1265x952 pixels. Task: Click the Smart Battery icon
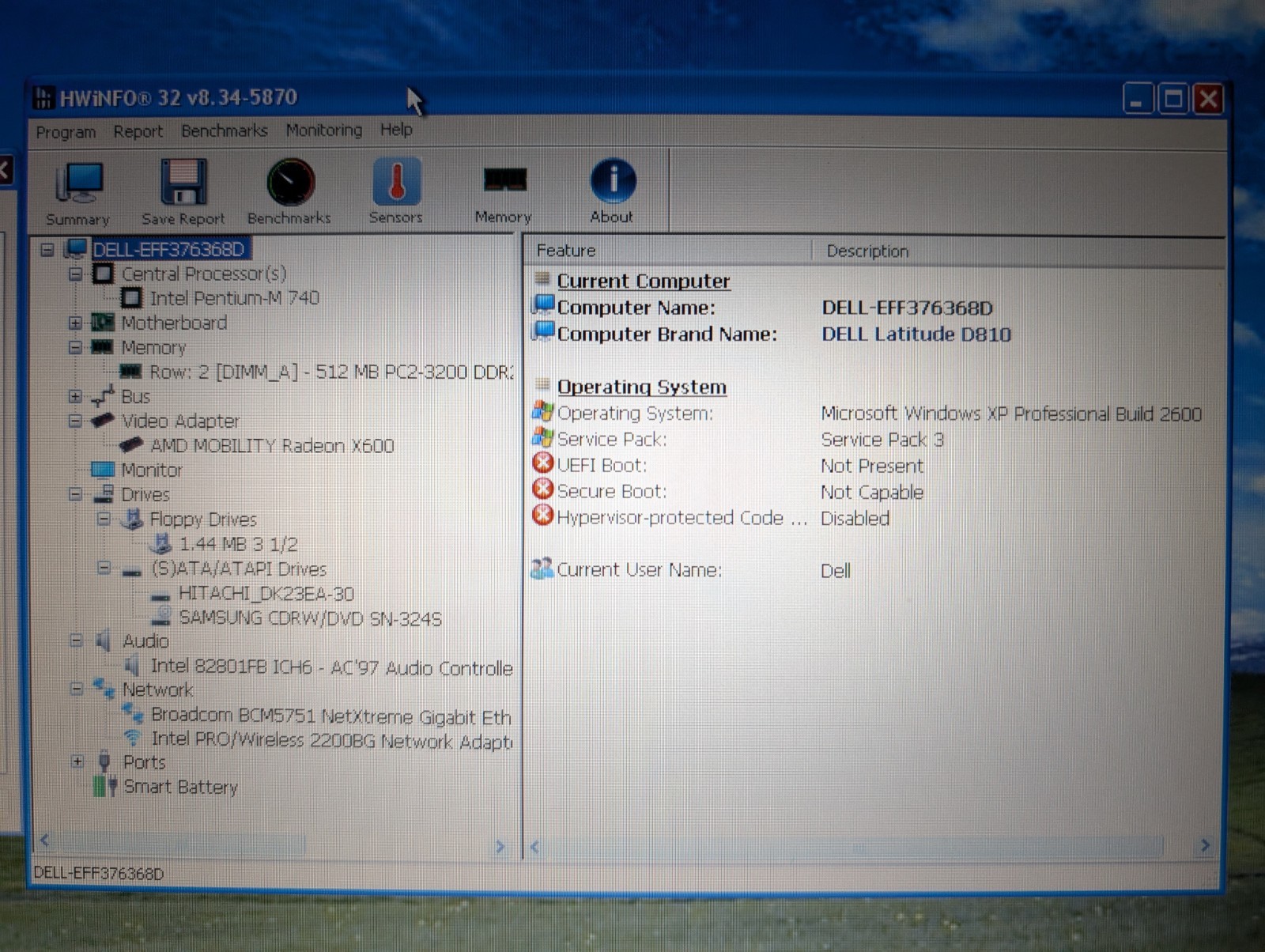pos(104,786)
